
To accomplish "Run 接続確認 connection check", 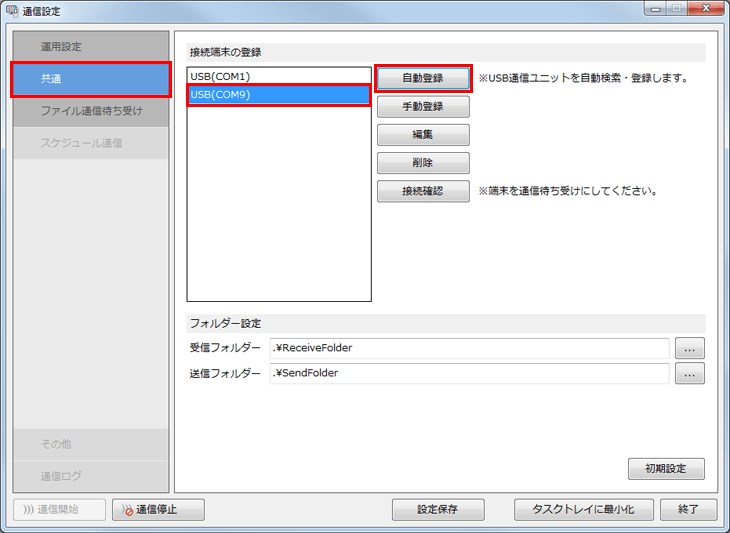I will tap(423, 191).
